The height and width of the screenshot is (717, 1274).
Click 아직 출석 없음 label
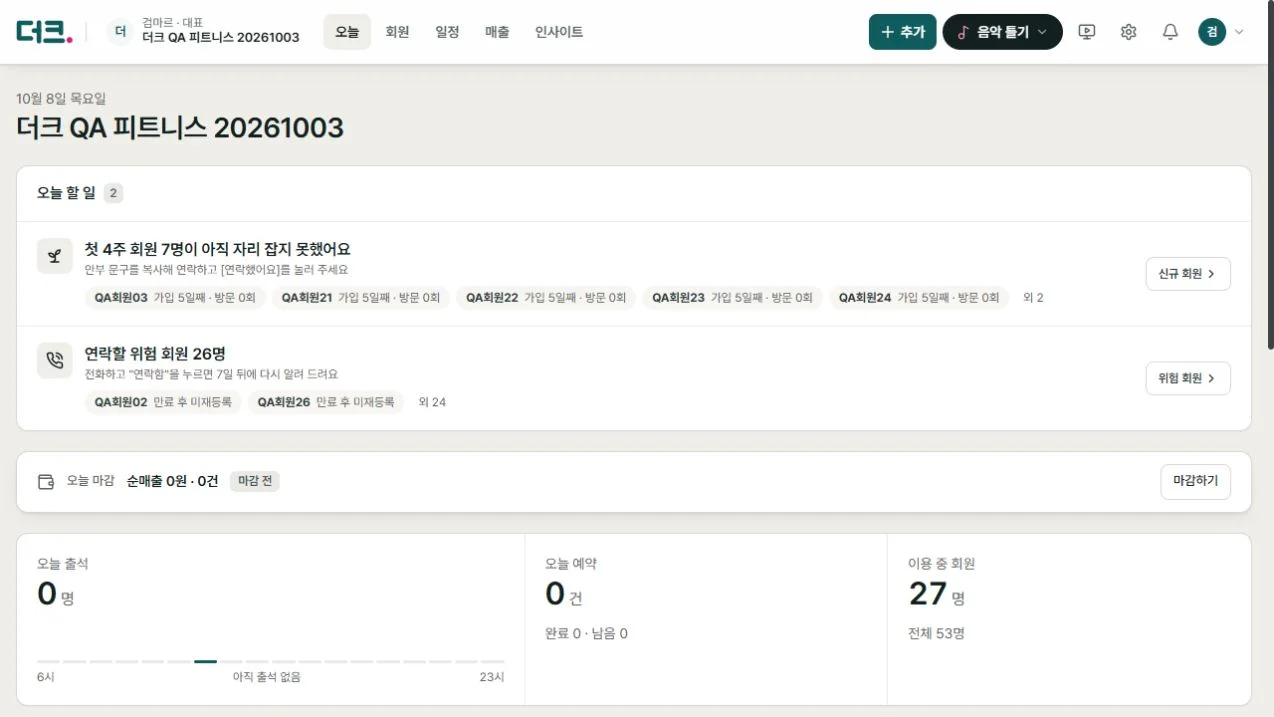click(x=267, y=677)
